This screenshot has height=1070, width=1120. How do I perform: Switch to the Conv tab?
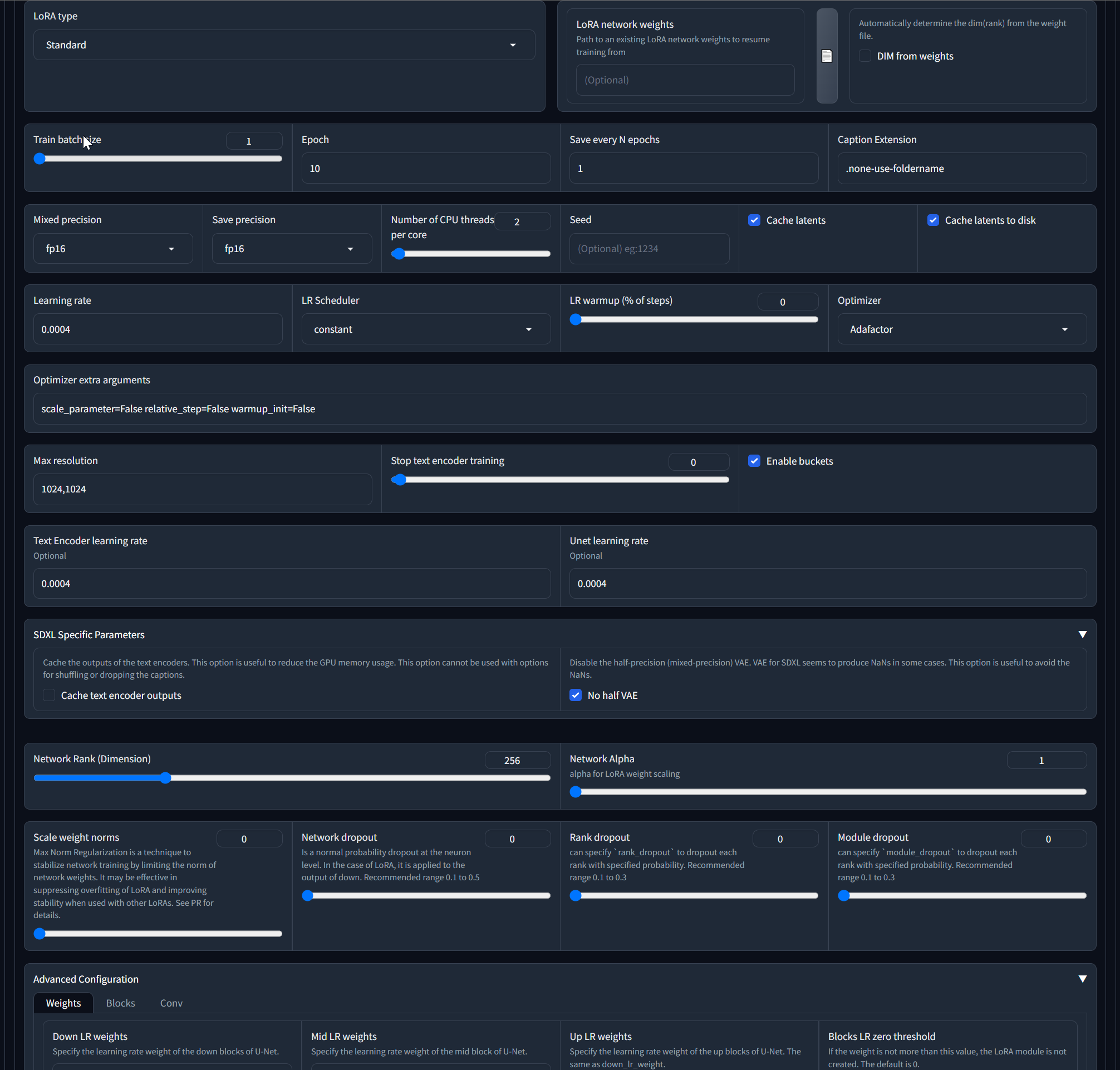[x=171, y=1003]
